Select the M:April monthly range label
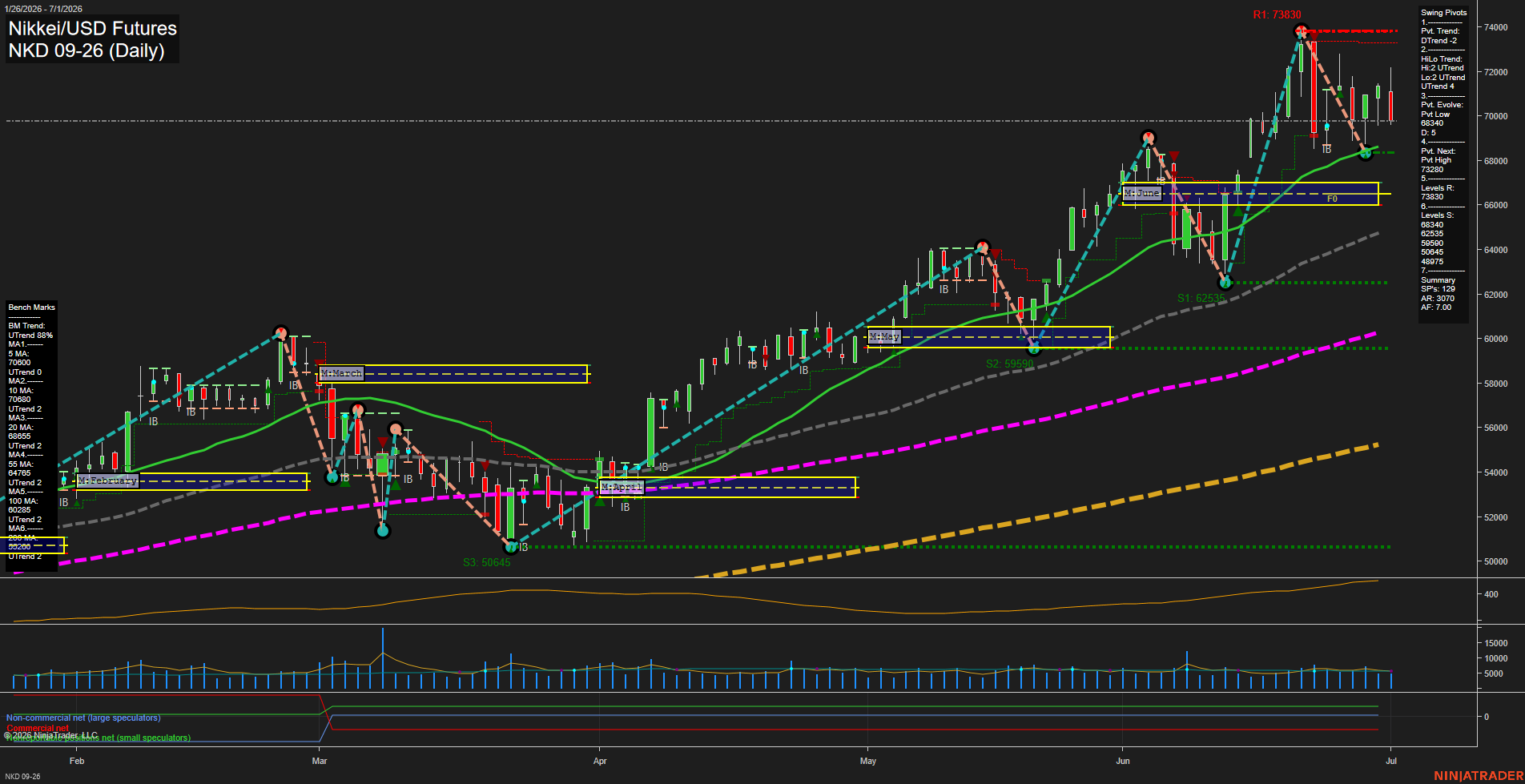Viewport: 1525px width, 784px height. coord(622,487)
